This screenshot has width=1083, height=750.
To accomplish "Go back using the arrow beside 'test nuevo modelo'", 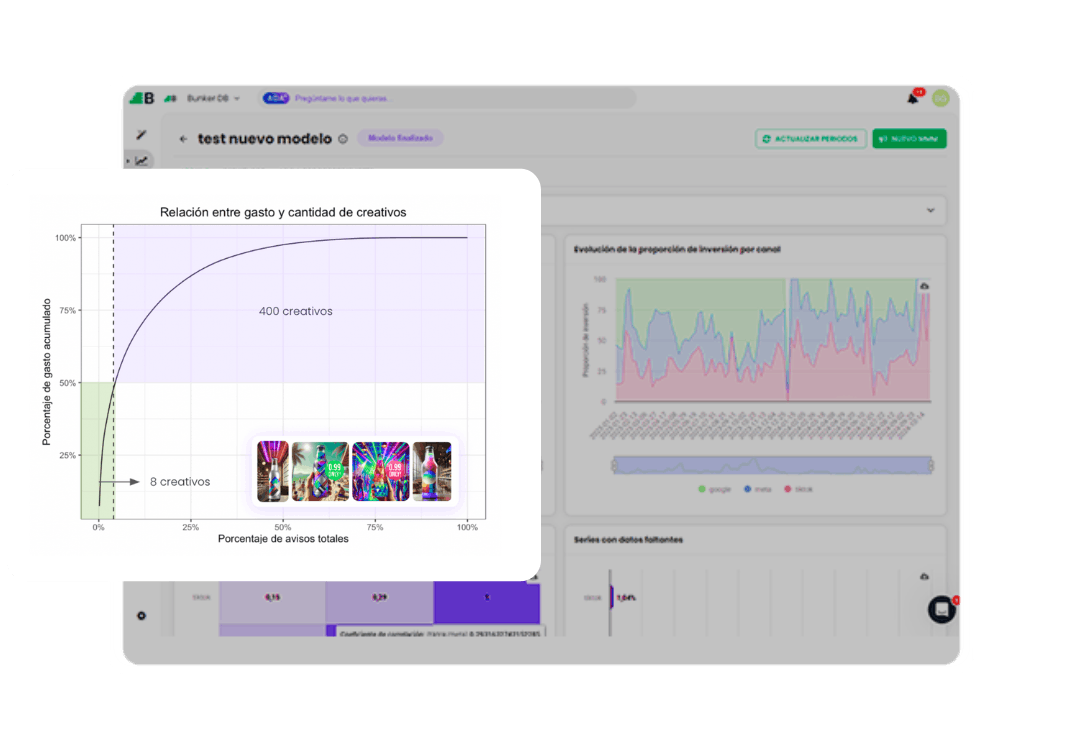I will pyautogui.click(x=183, y=139).
